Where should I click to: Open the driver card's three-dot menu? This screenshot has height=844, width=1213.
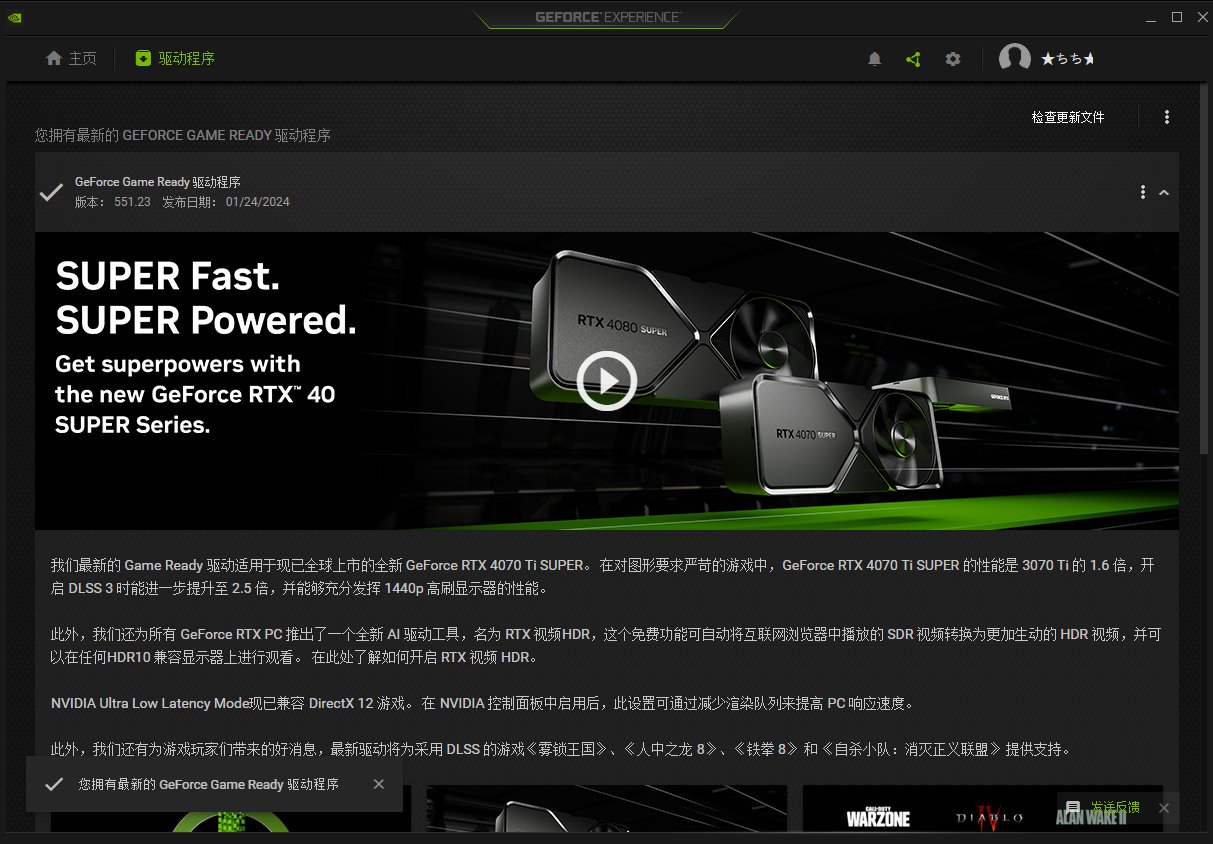tap(1143, 192)
